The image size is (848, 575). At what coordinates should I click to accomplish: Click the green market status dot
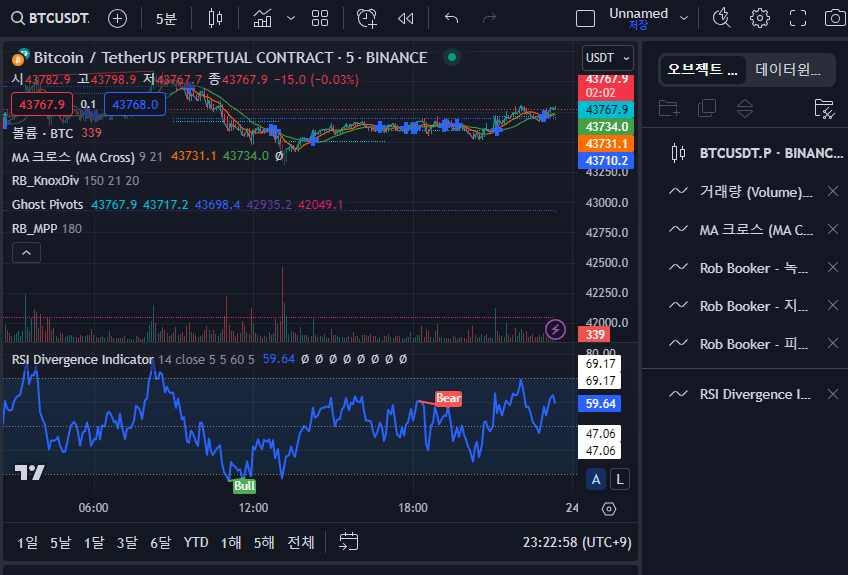pos(452,57)
